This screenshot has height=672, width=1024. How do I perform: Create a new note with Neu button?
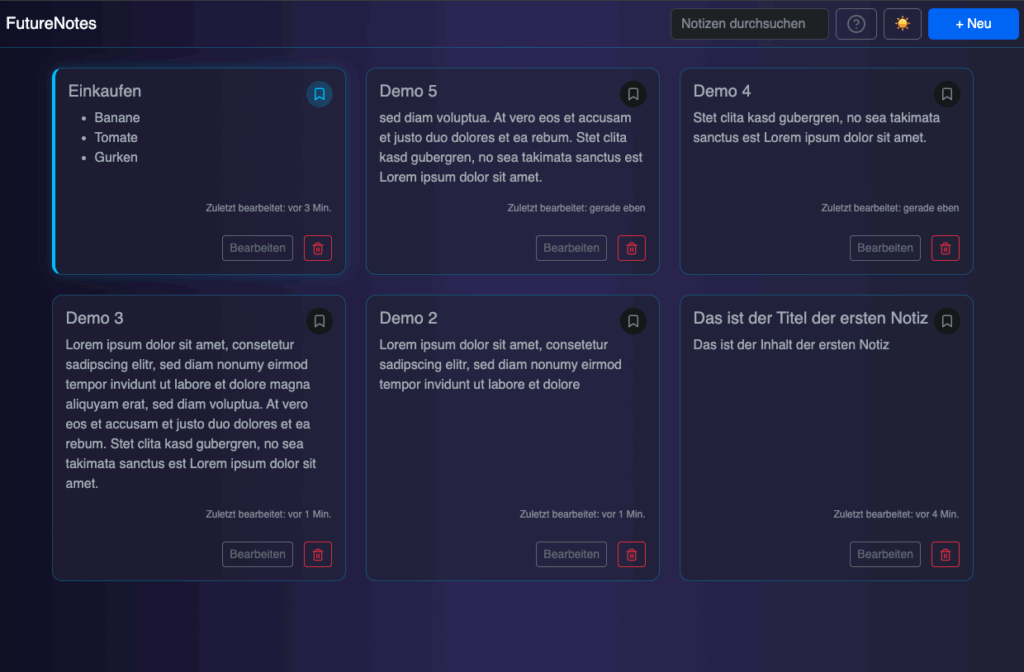pyautogui.click(x=972, y=24)
